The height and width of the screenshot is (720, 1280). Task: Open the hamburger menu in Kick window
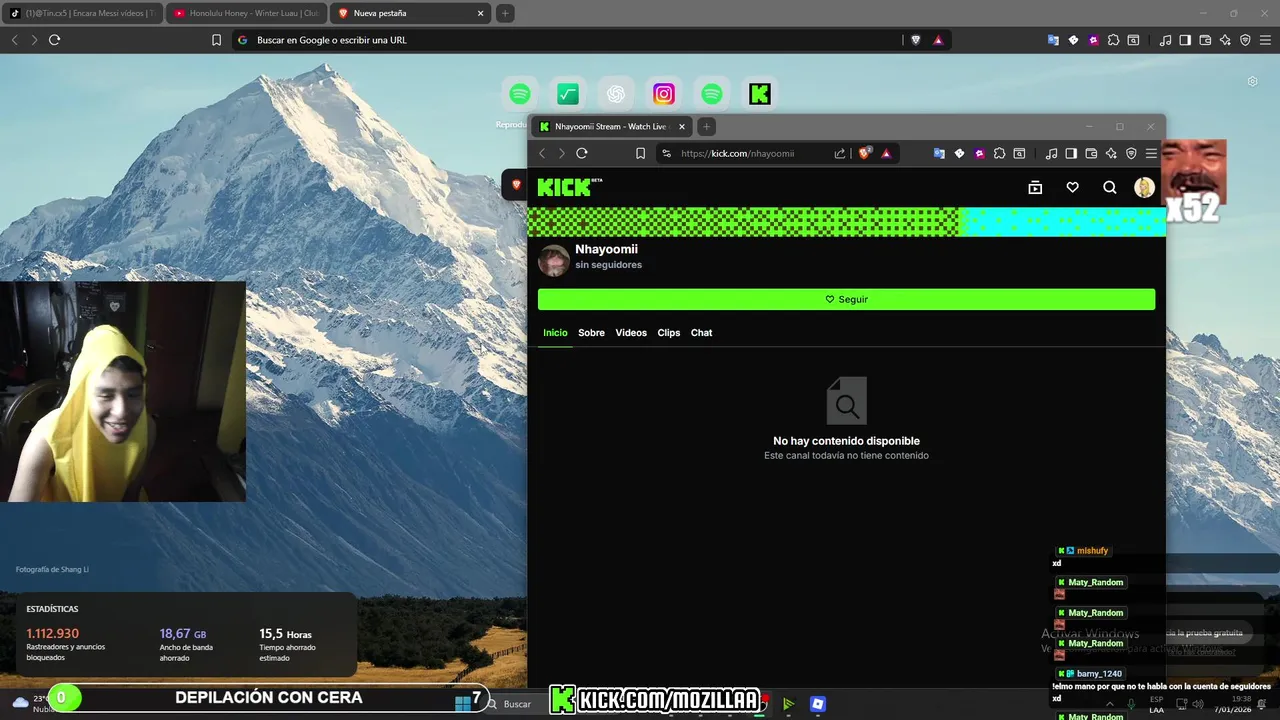[x=1151, y=153]
